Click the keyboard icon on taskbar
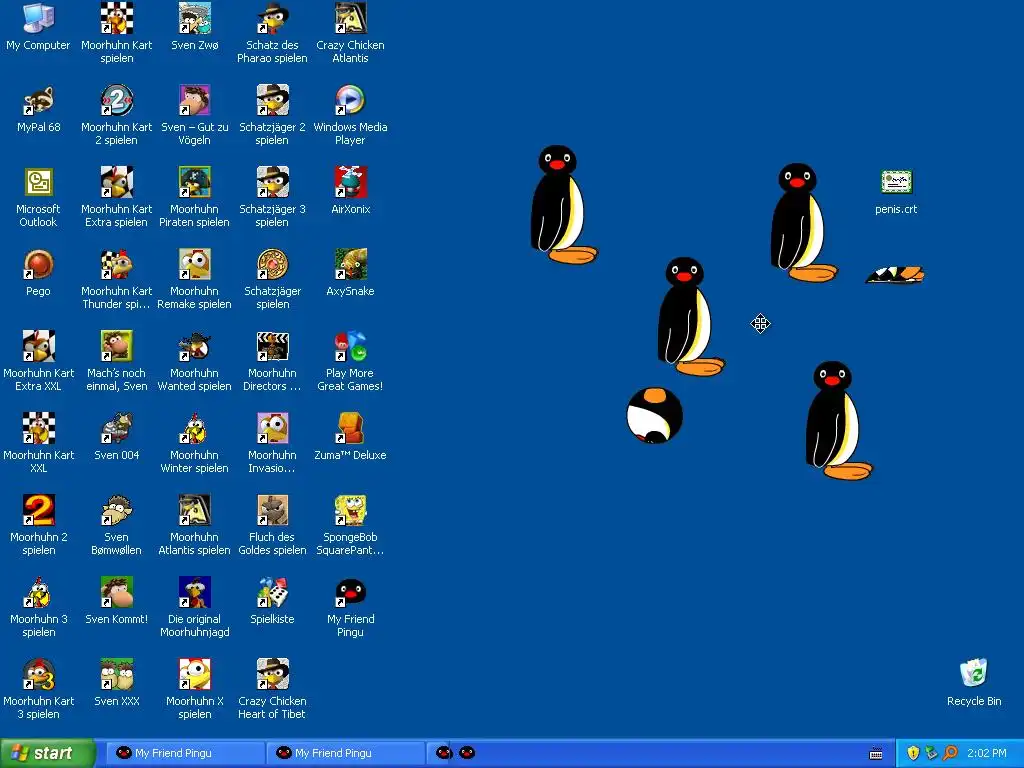 [x=876, y=754]
